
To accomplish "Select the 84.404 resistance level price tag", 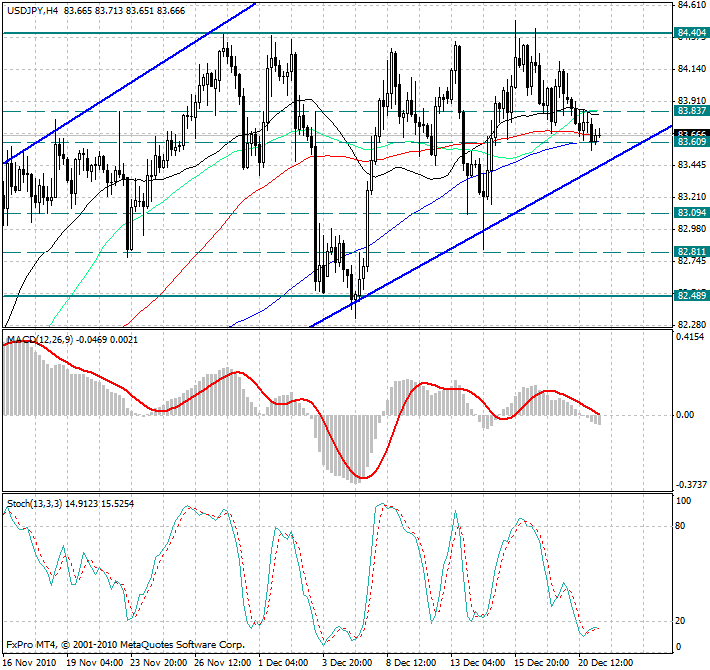I will click(691, 33).
